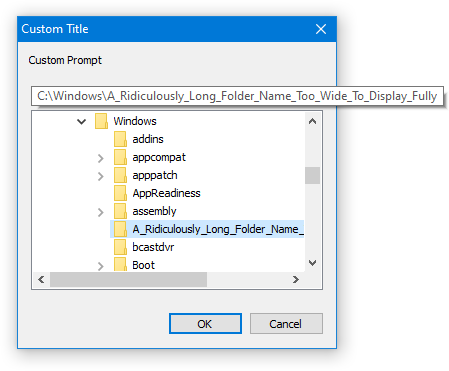Select the Boot folder name

click(144, 265)
